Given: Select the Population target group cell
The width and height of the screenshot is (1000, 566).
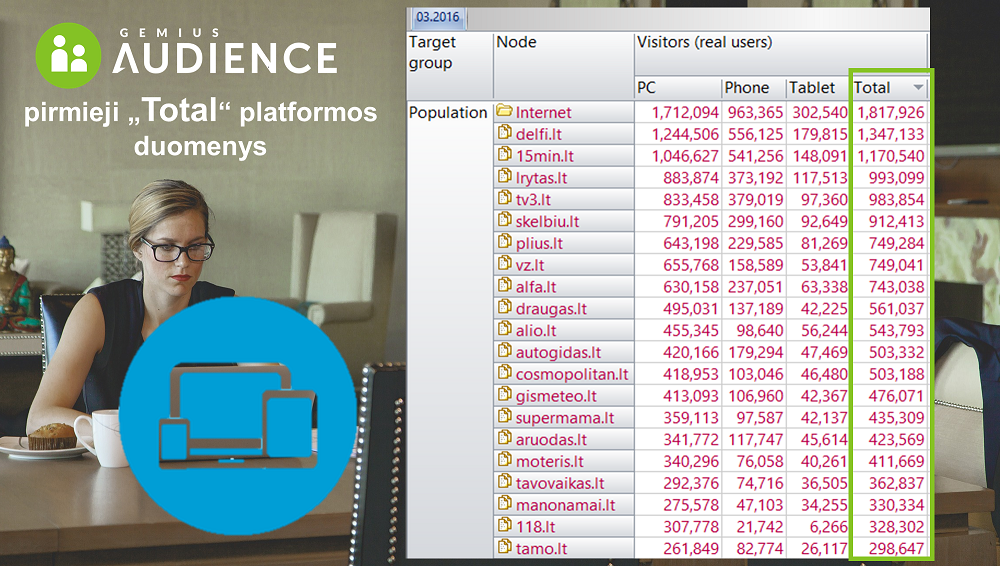Looking at the screenshot, I should 448,113.
